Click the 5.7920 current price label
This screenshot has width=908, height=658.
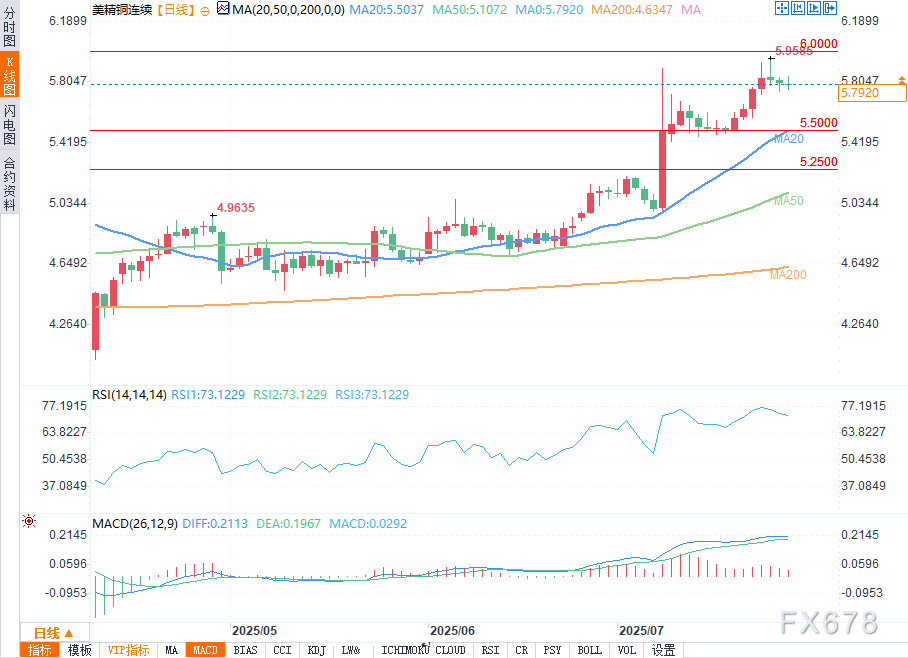pos(872,93)
